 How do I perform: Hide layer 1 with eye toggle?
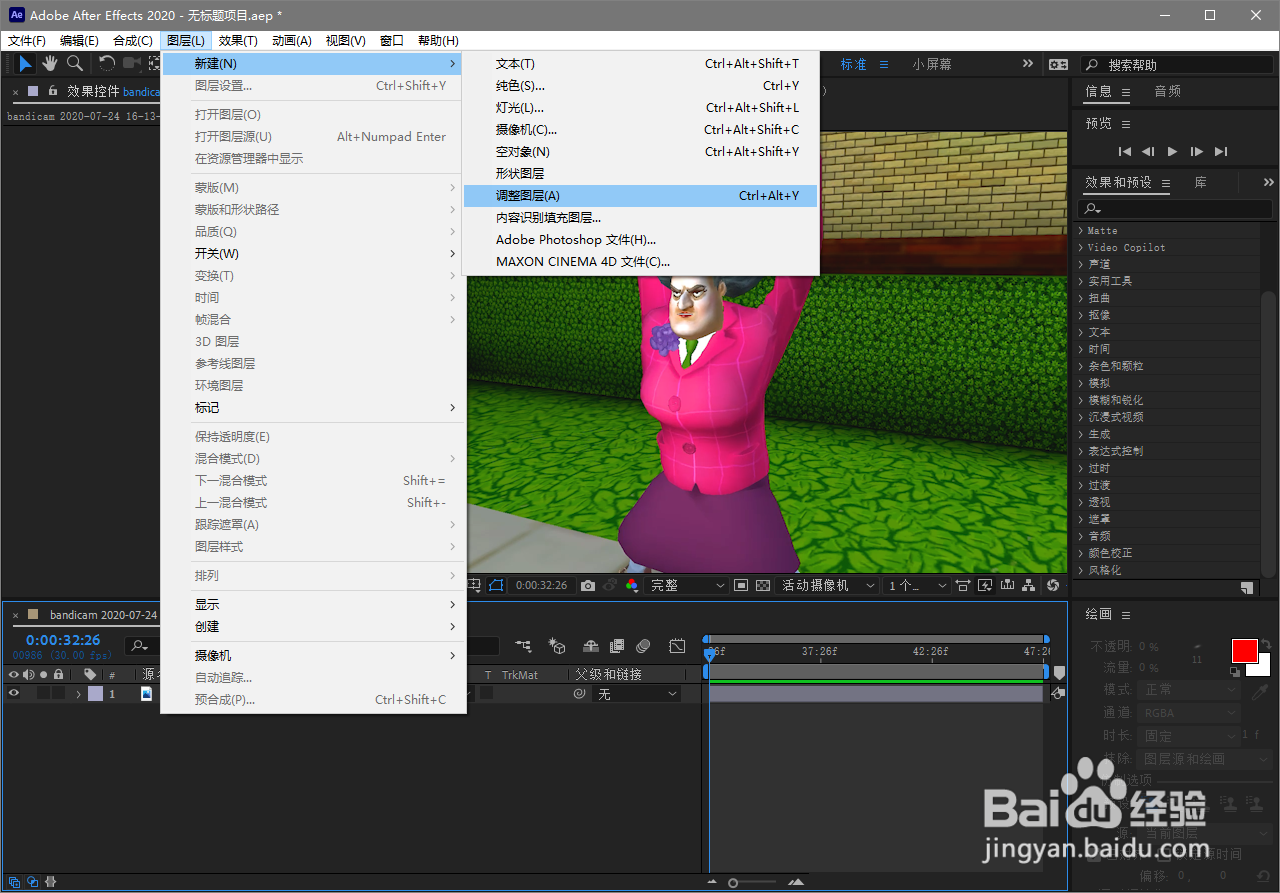[x=14, y=693]
